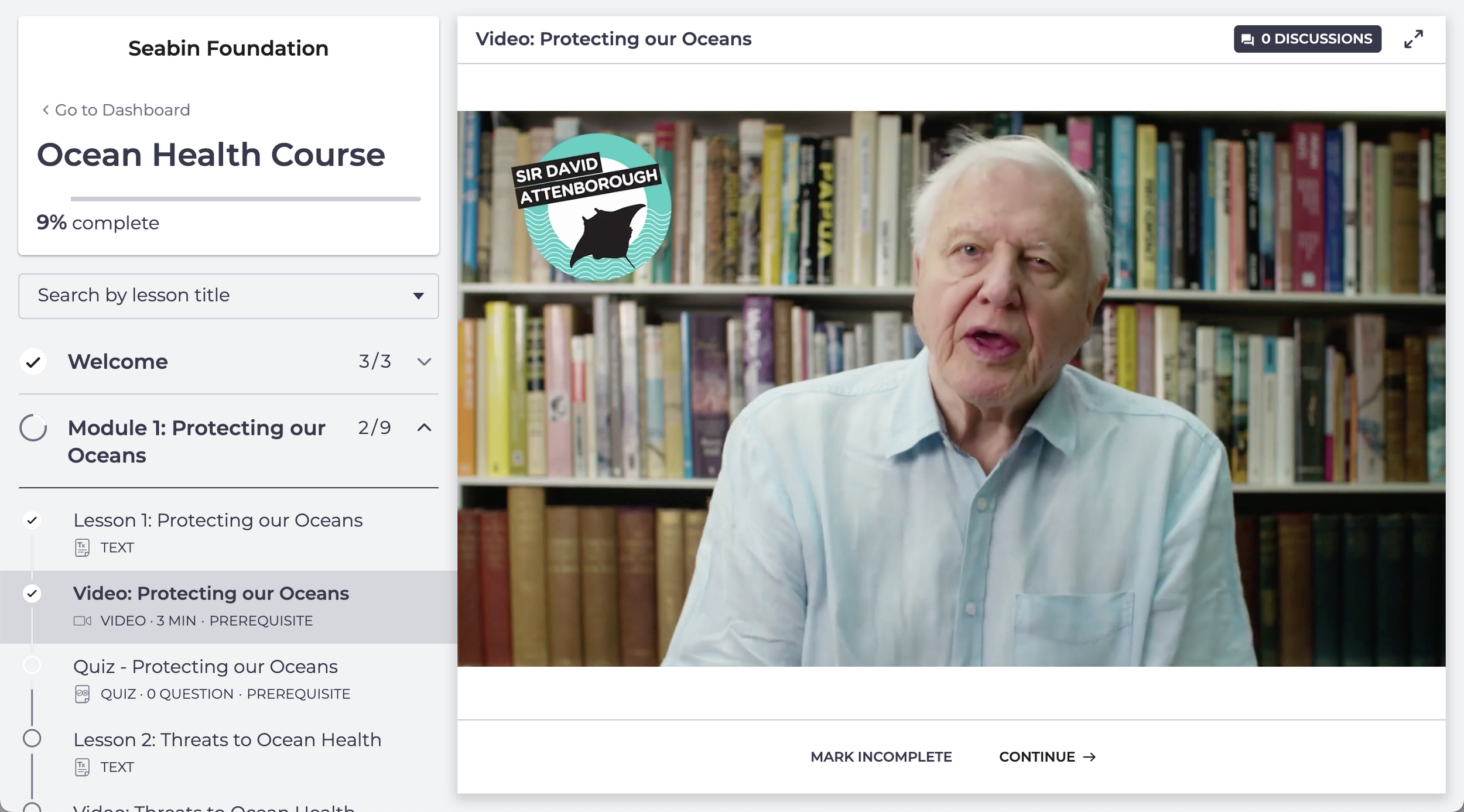This screenshot has height=812, width=1464.
Task: Click the back chevron beside Go to Dashboard
Action: (x=46, y=109)
